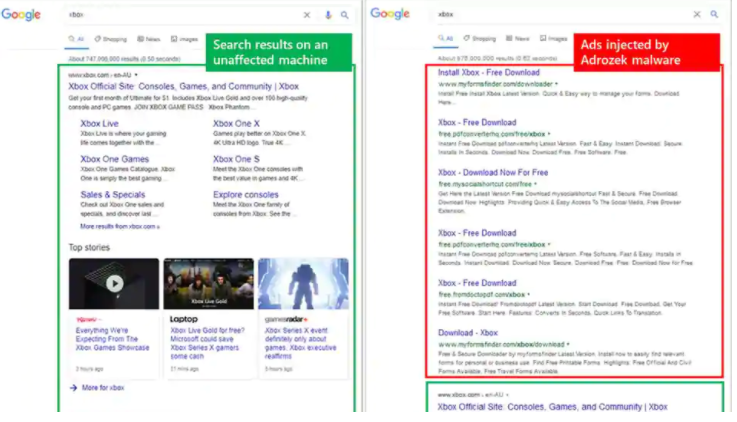737x422 pixels.
Task: Open the Xbox One Games sitelink
Action: tap(114, 159)
